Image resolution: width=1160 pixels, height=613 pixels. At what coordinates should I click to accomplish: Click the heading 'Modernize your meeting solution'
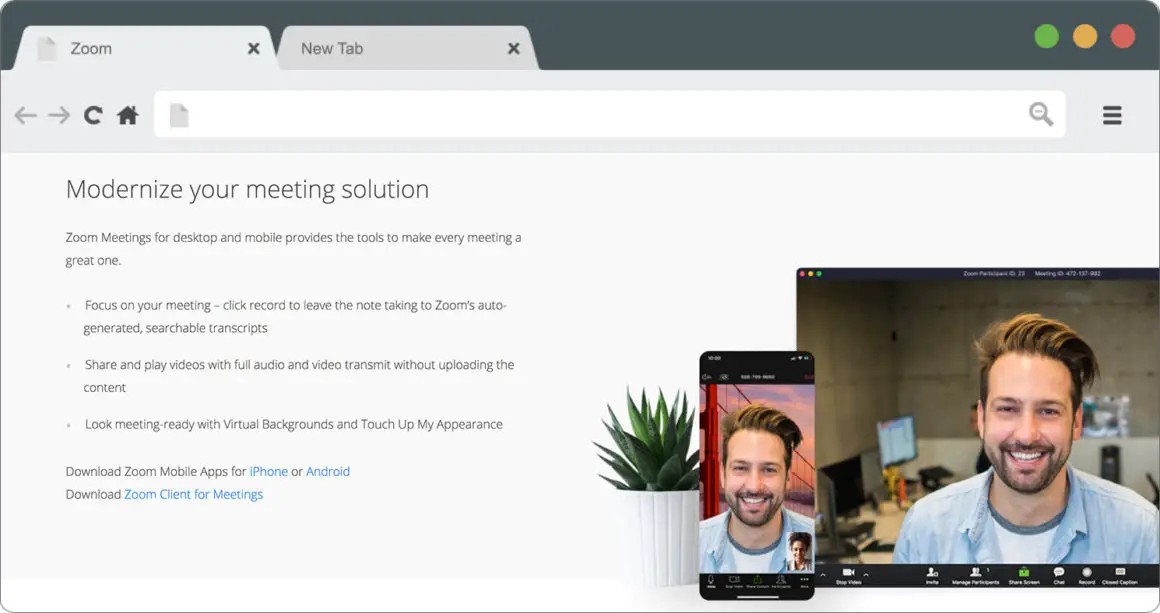[x=247, y=189]
